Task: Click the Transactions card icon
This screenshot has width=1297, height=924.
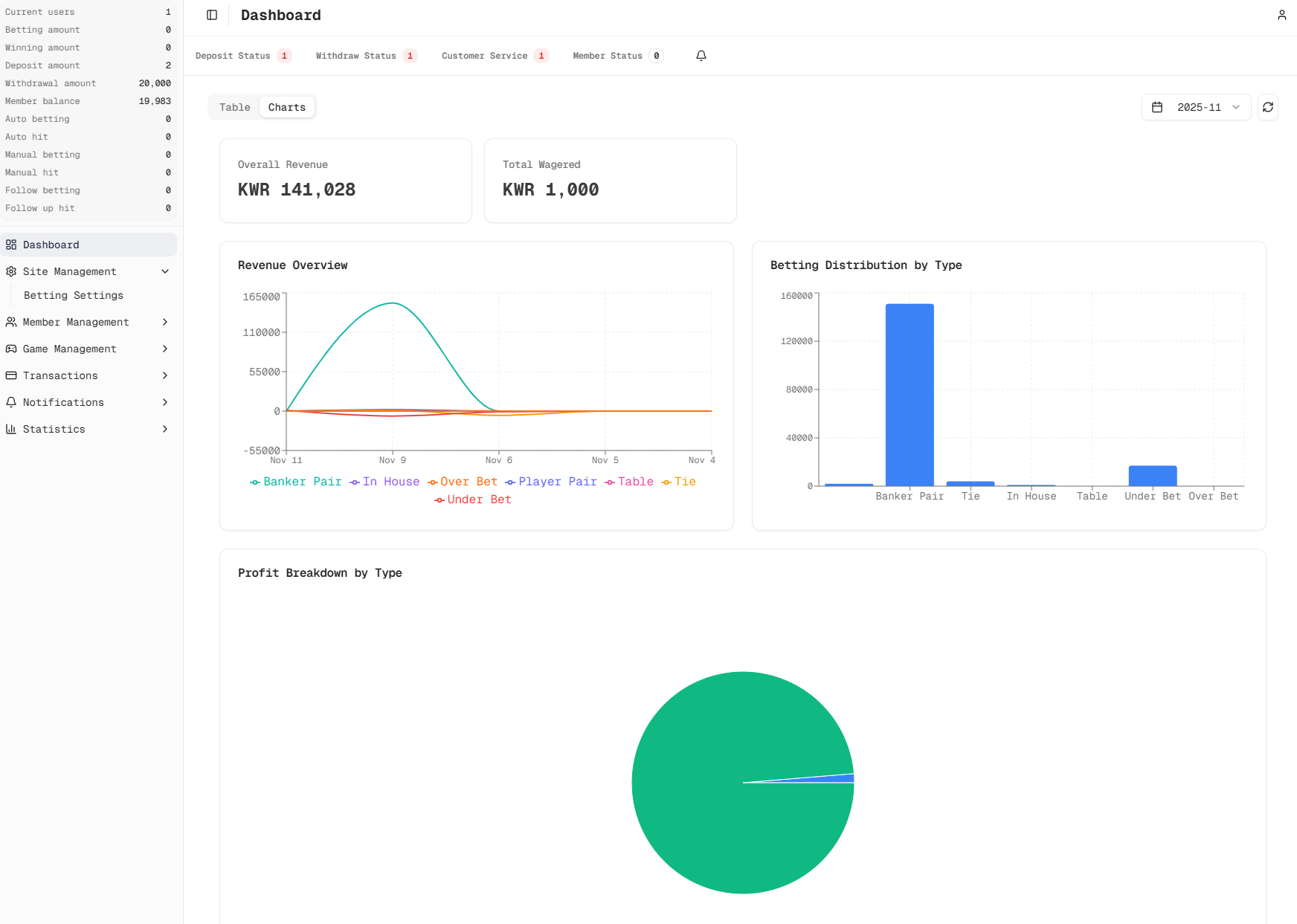Action: coord(11,375)
